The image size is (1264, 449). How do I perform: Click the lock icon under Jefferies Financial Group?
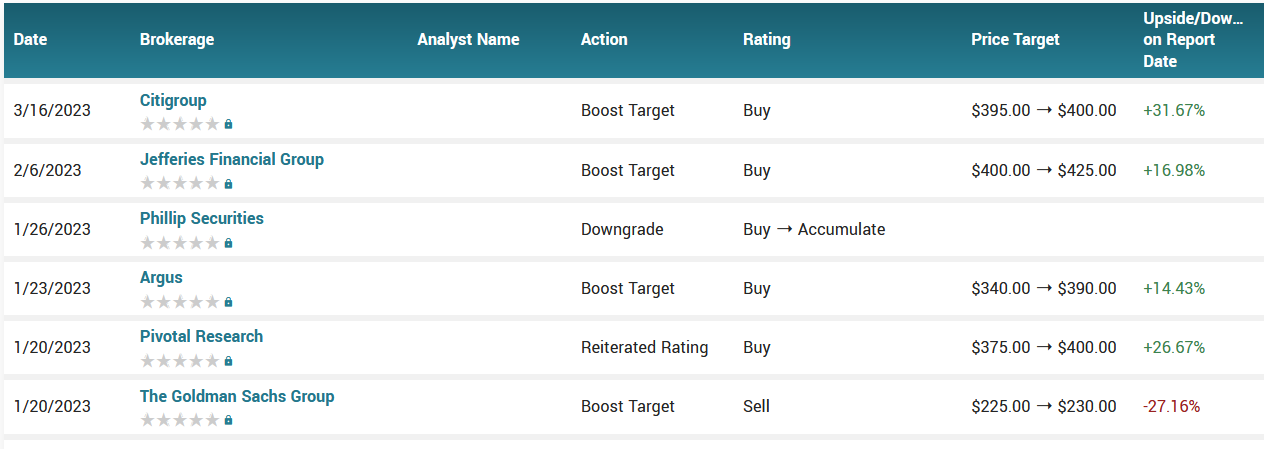coord(228,184)
